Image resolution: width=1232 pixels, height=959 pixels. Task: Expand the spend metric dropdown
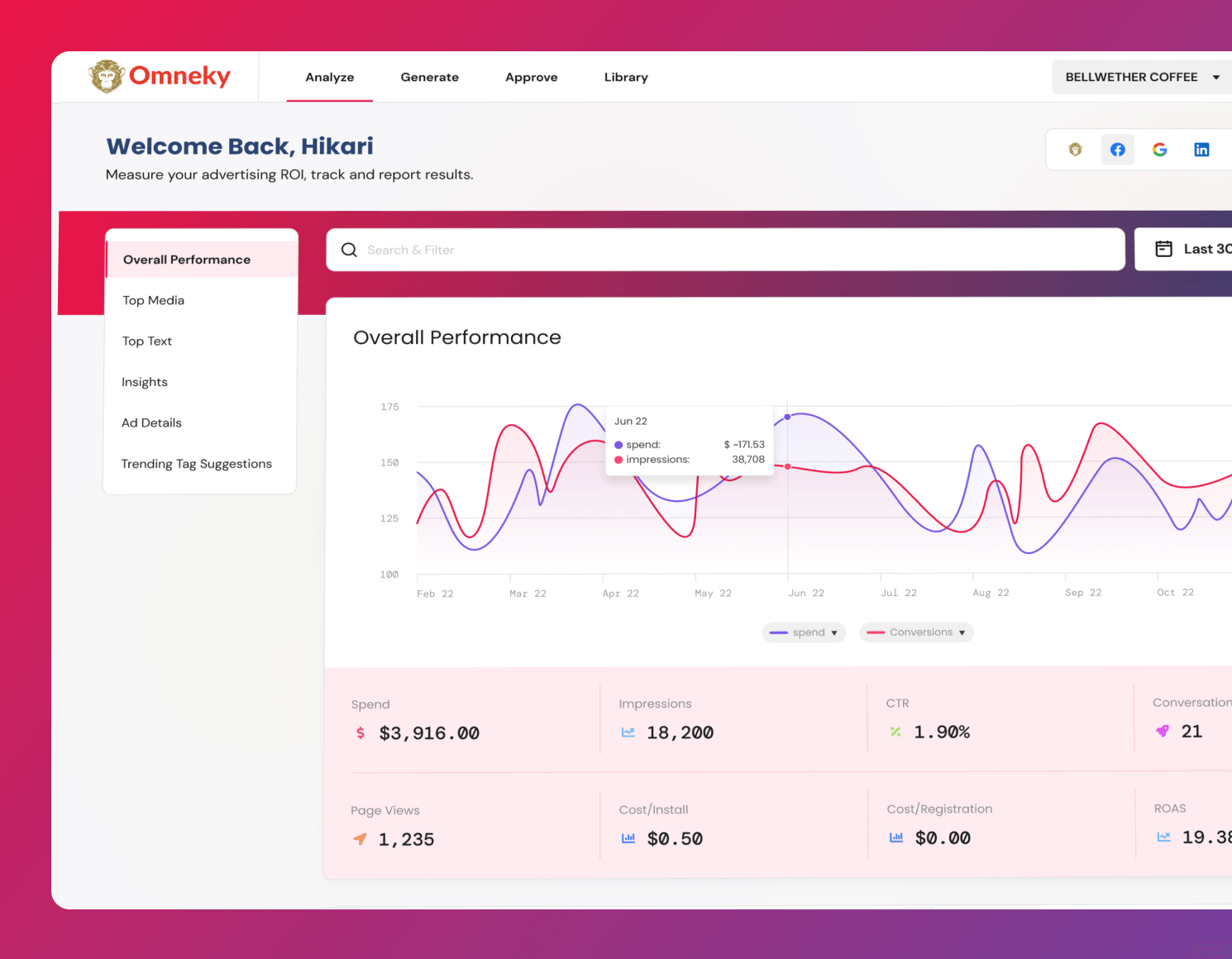pos(804,632)
